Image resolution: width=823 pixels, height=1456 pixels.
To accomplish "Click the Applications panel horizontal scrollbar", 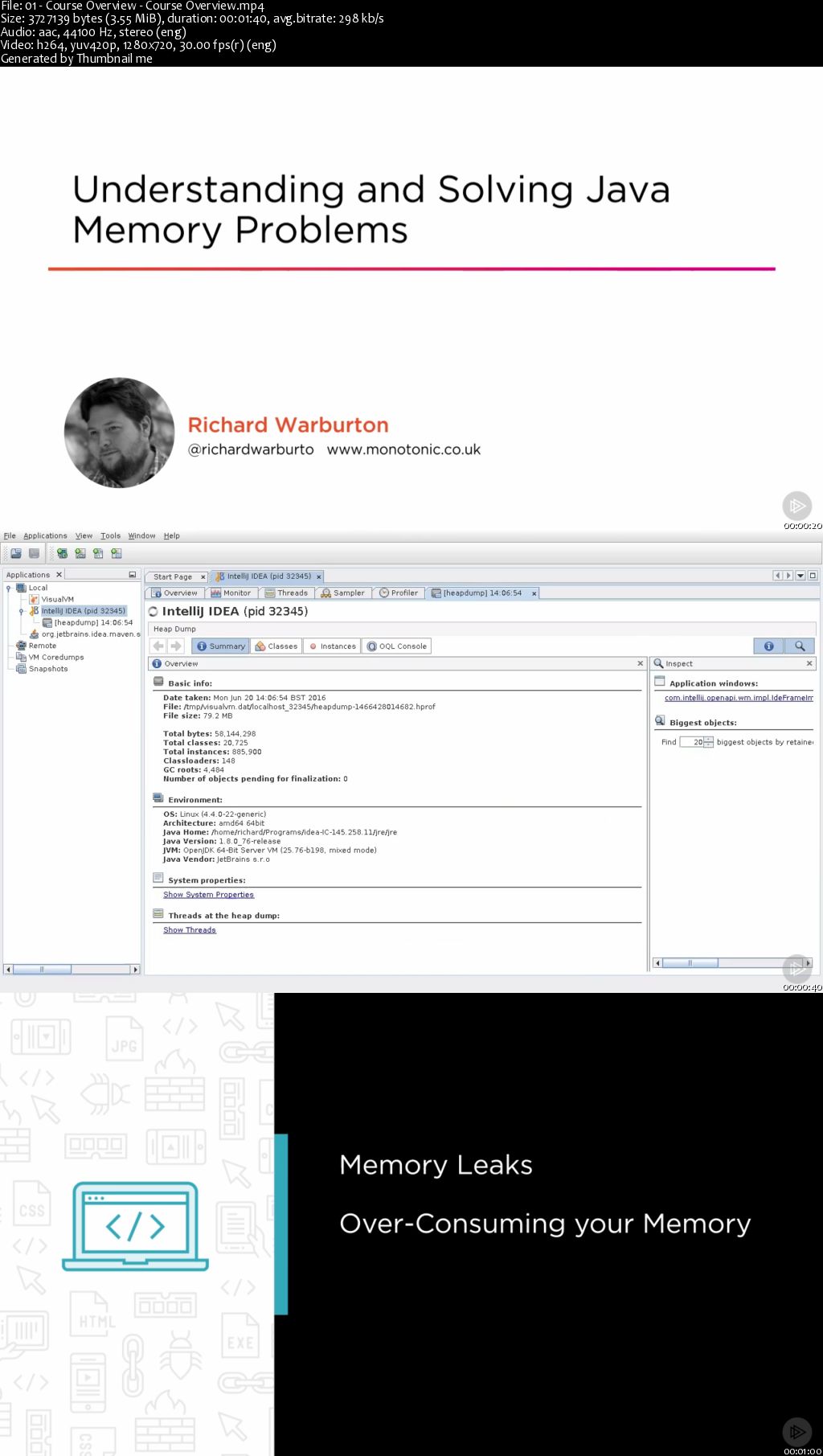I will [x=72, y=969].
